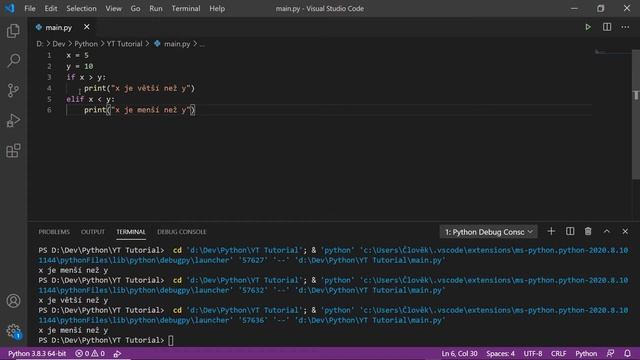The image size is (640, 360).
Task: Open the Run and Debug view
Action: [13, 120]
